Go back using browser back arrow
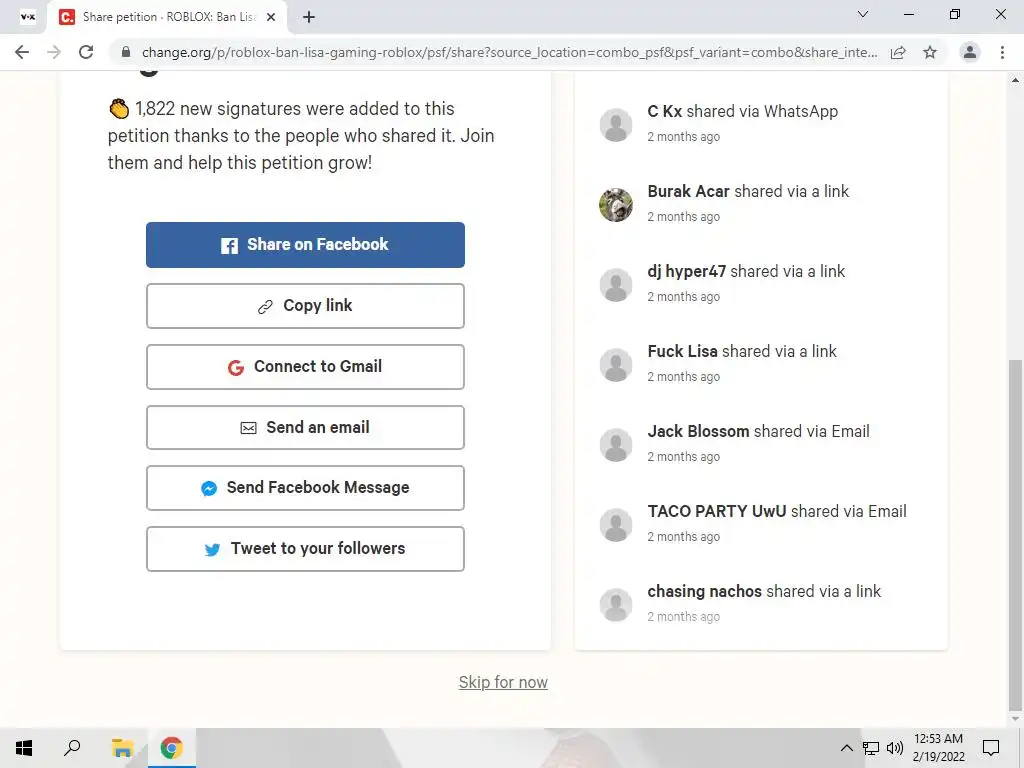The image size is (1024, 768). coord(22,52)
